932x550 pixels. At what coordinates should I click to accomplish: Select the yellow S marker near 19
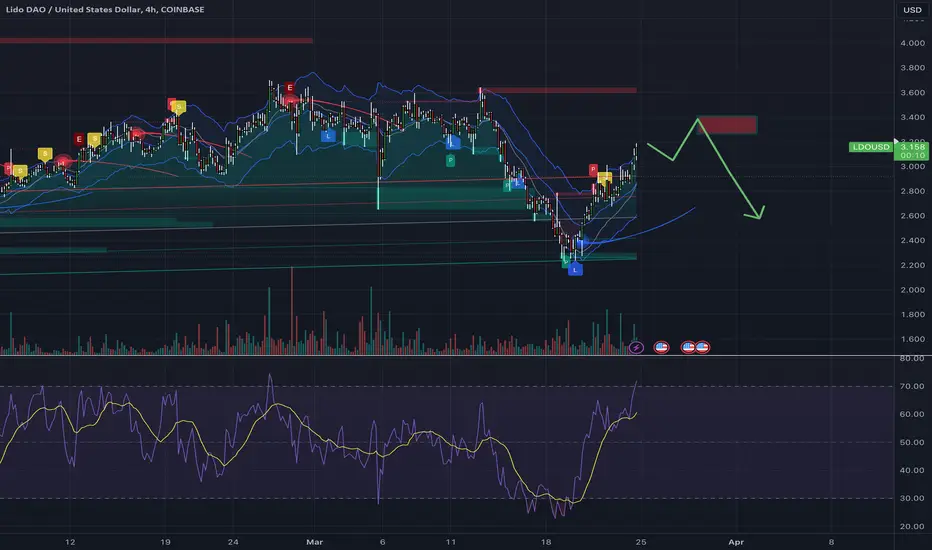tap(178, 108)
